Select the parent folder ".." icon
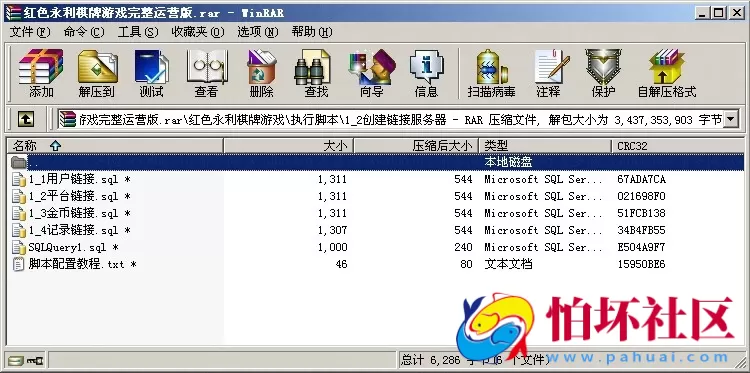This screenshot has height=373, width=750. (x=19, y=162)
